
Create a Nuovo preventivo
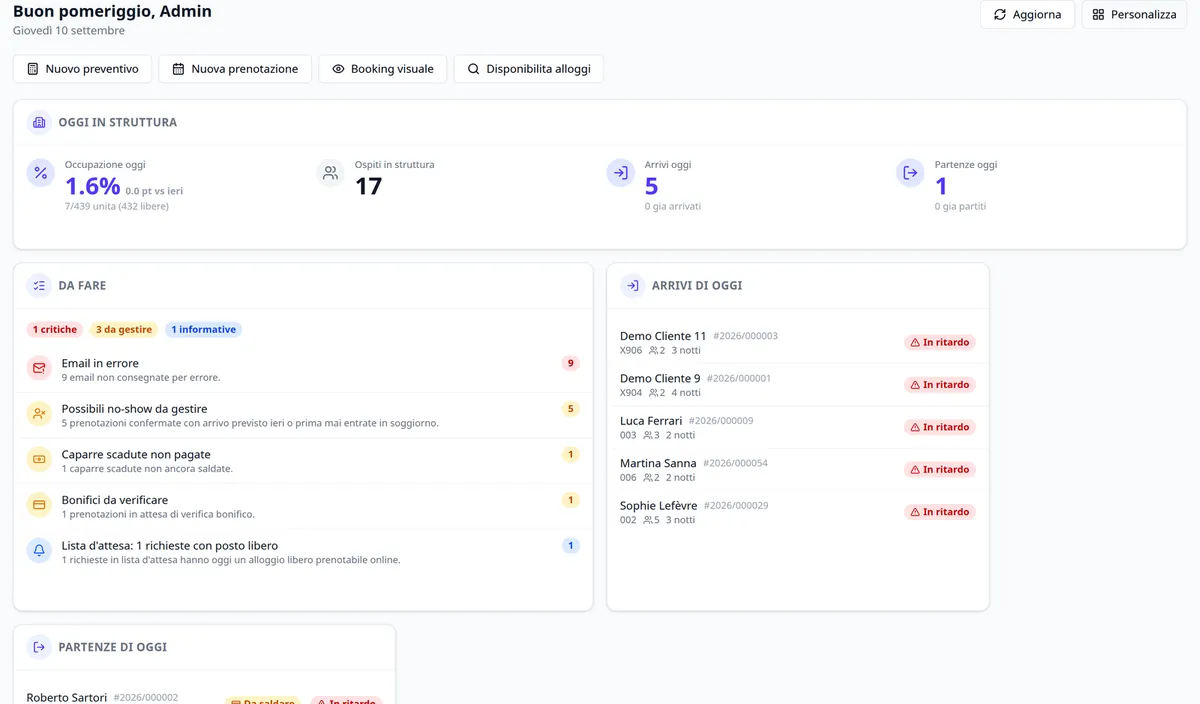(82, 69)
